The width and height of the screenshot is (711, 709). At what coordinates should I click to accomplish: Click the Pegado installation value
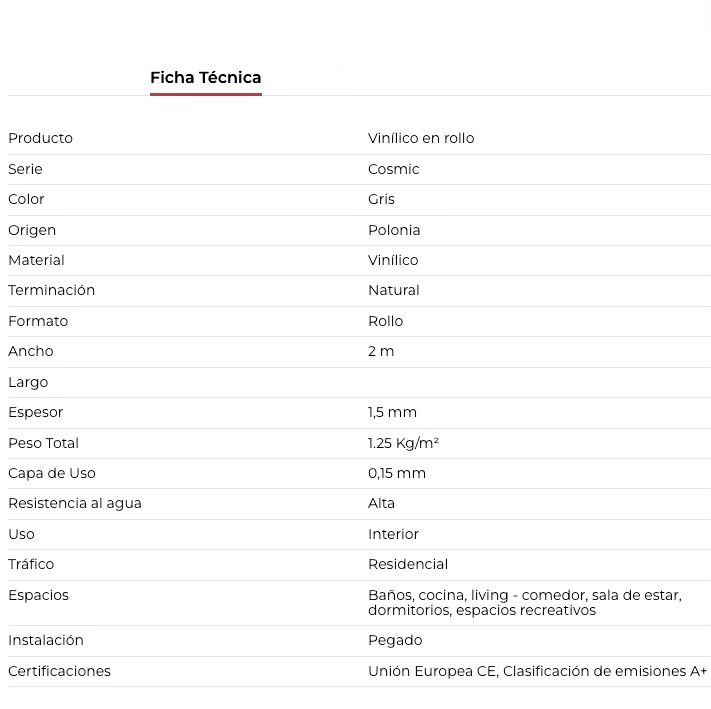pyautogui.click(x=395, y=641)
